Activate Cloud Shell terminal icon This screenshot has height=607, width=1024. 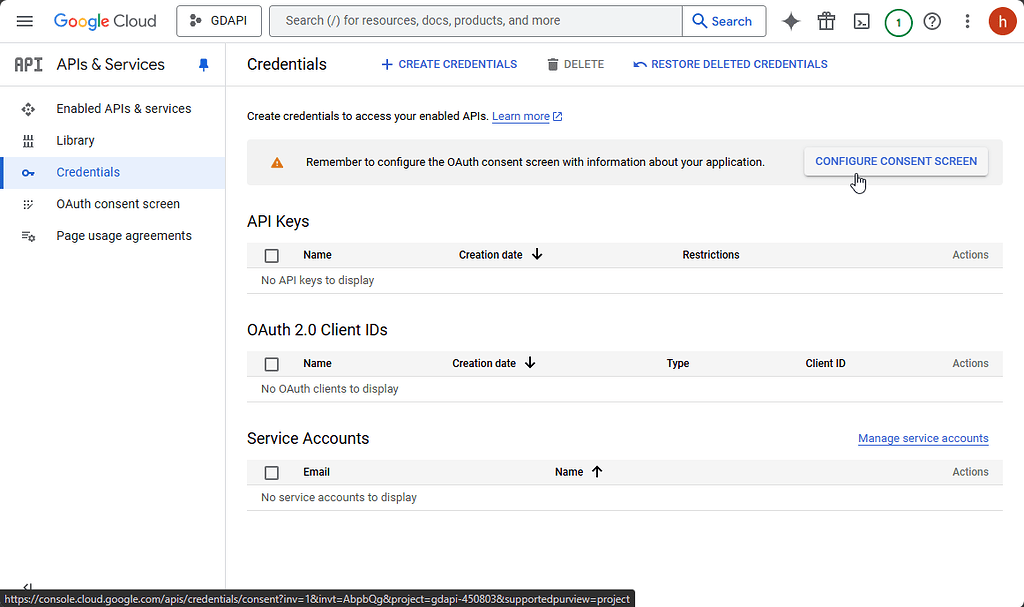pyautogui.click(x=861, y=22)
